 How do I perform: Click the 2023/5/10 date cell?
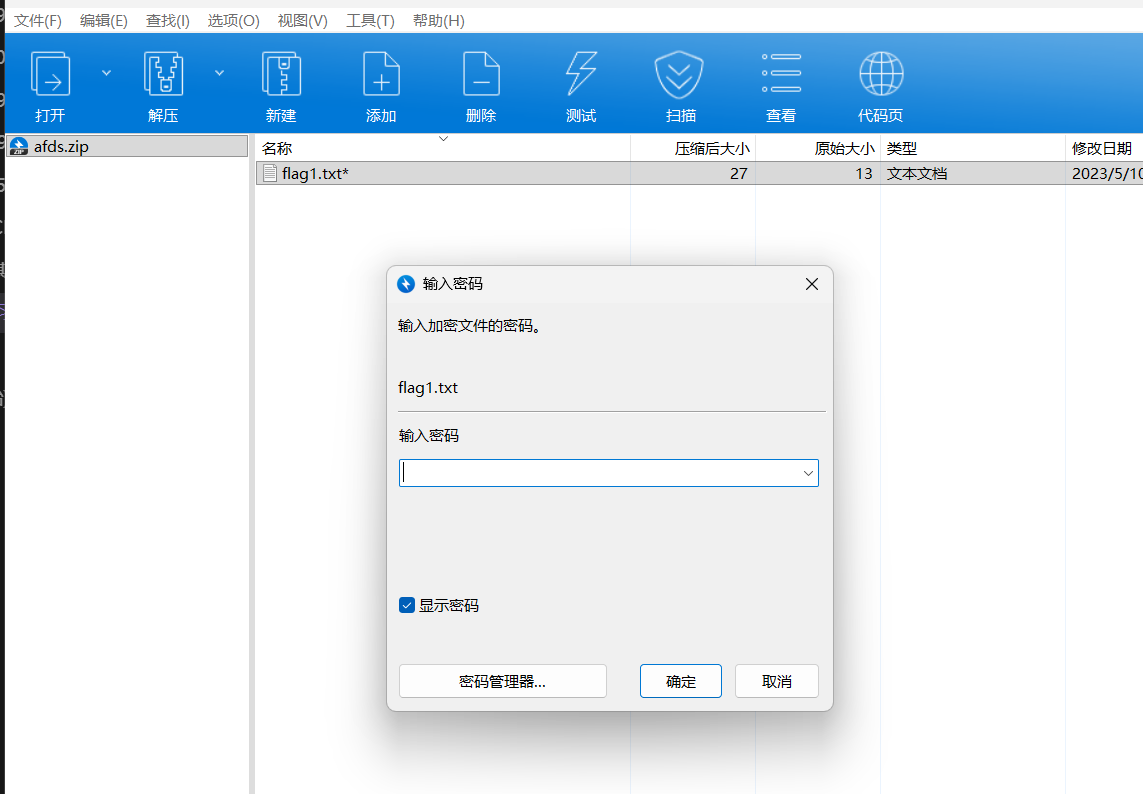(1107, 174)
